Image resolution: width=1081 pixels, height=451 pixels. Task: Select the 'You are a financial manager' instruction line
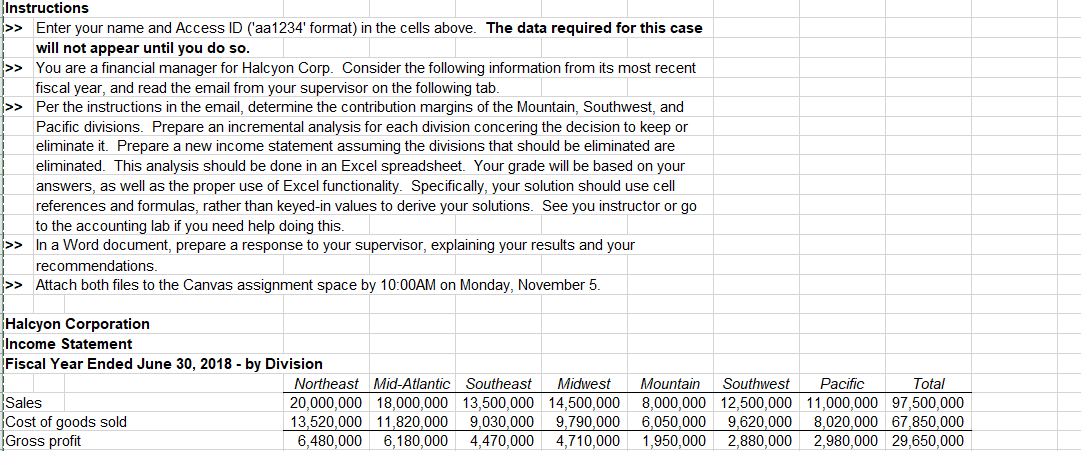pos(365,68)
